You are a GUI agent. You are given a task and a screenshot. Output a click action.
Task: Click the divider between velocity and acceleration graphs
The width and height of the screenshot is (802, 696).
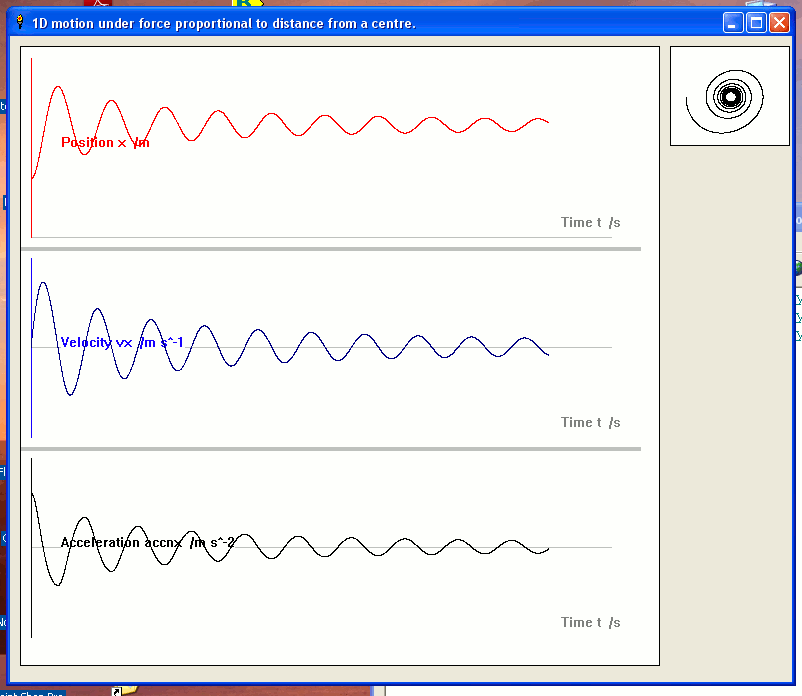point(330,448)
